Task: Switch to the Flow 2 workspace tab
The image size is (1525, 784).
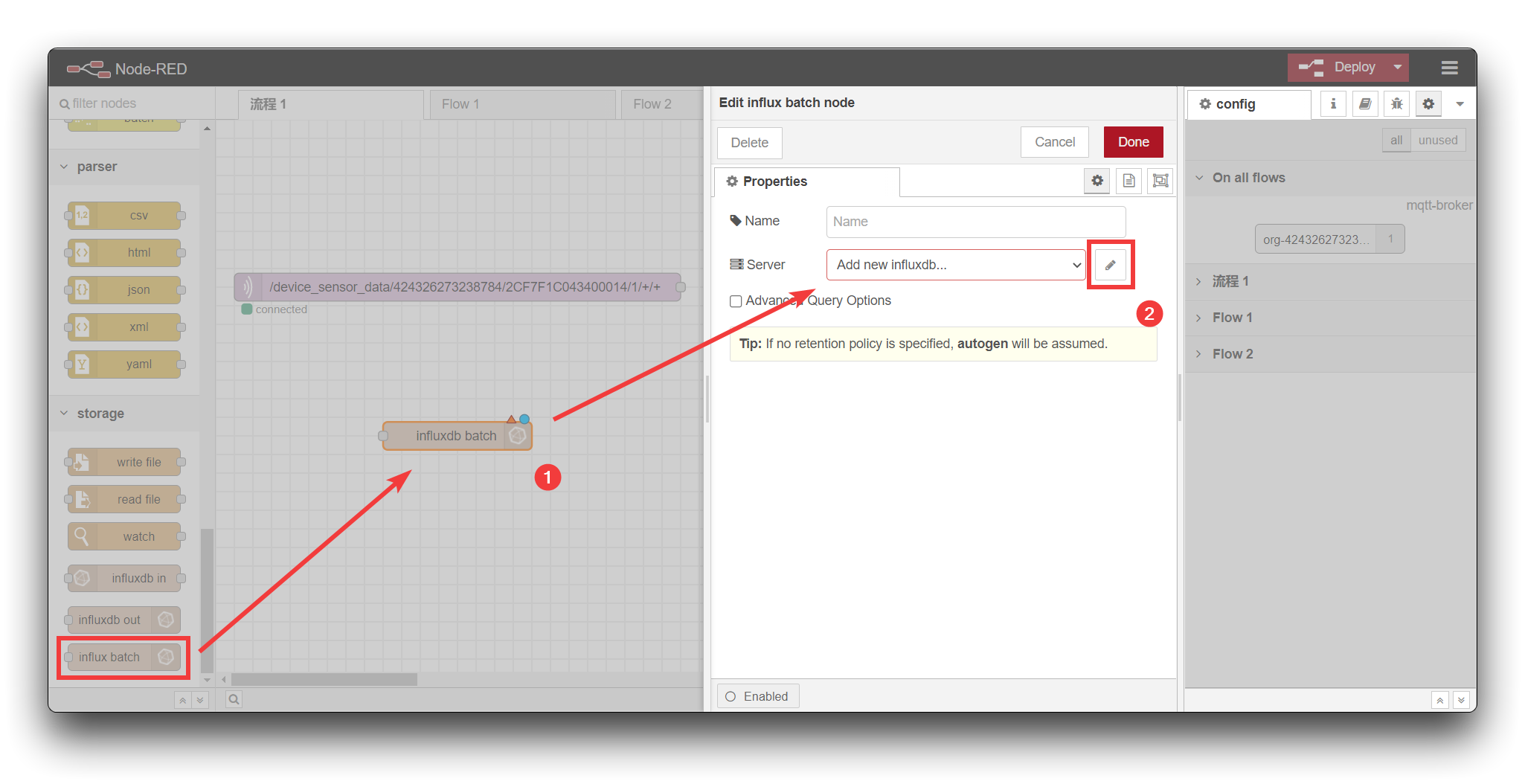Action: [662, 105]
